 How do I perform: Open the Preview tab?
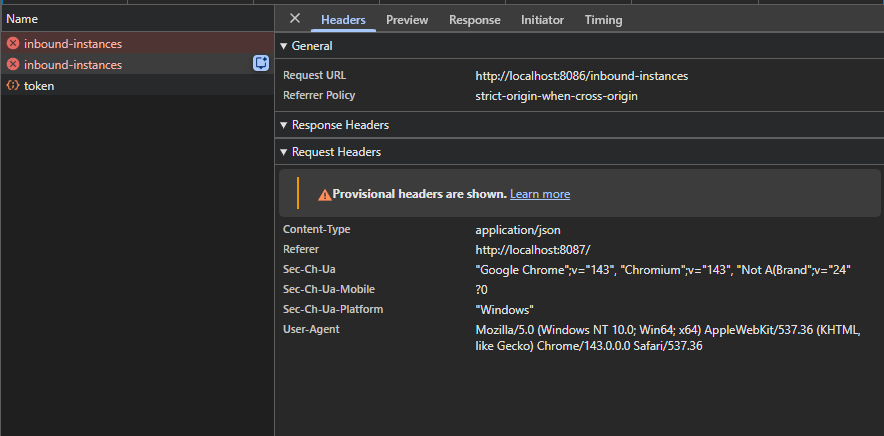coord(407,20)
